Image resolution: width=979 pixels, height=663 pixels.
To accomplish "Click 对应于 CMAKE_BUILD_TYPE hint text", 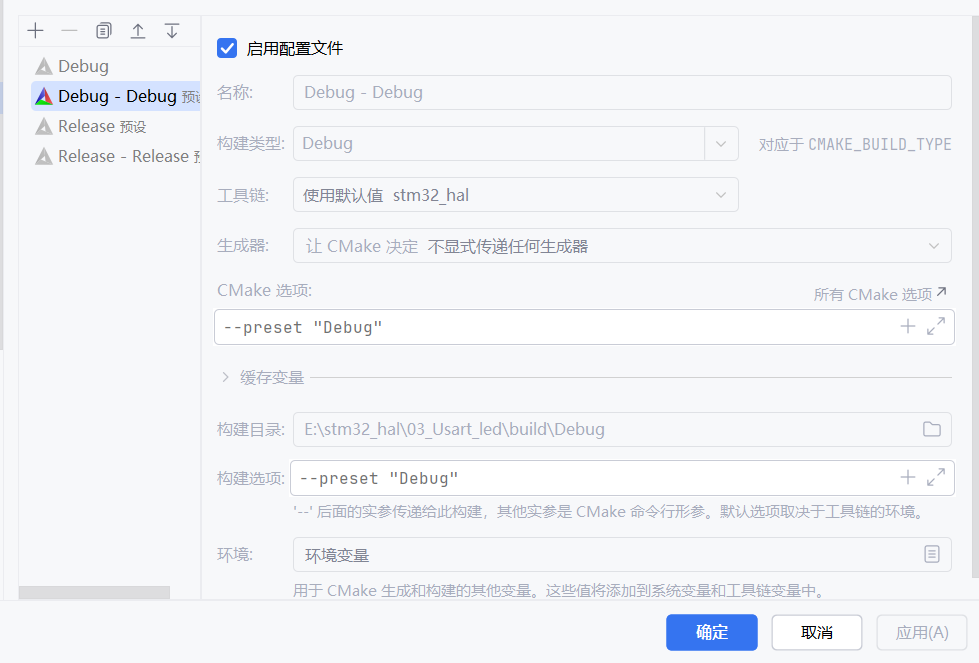I will coord(855,144).
